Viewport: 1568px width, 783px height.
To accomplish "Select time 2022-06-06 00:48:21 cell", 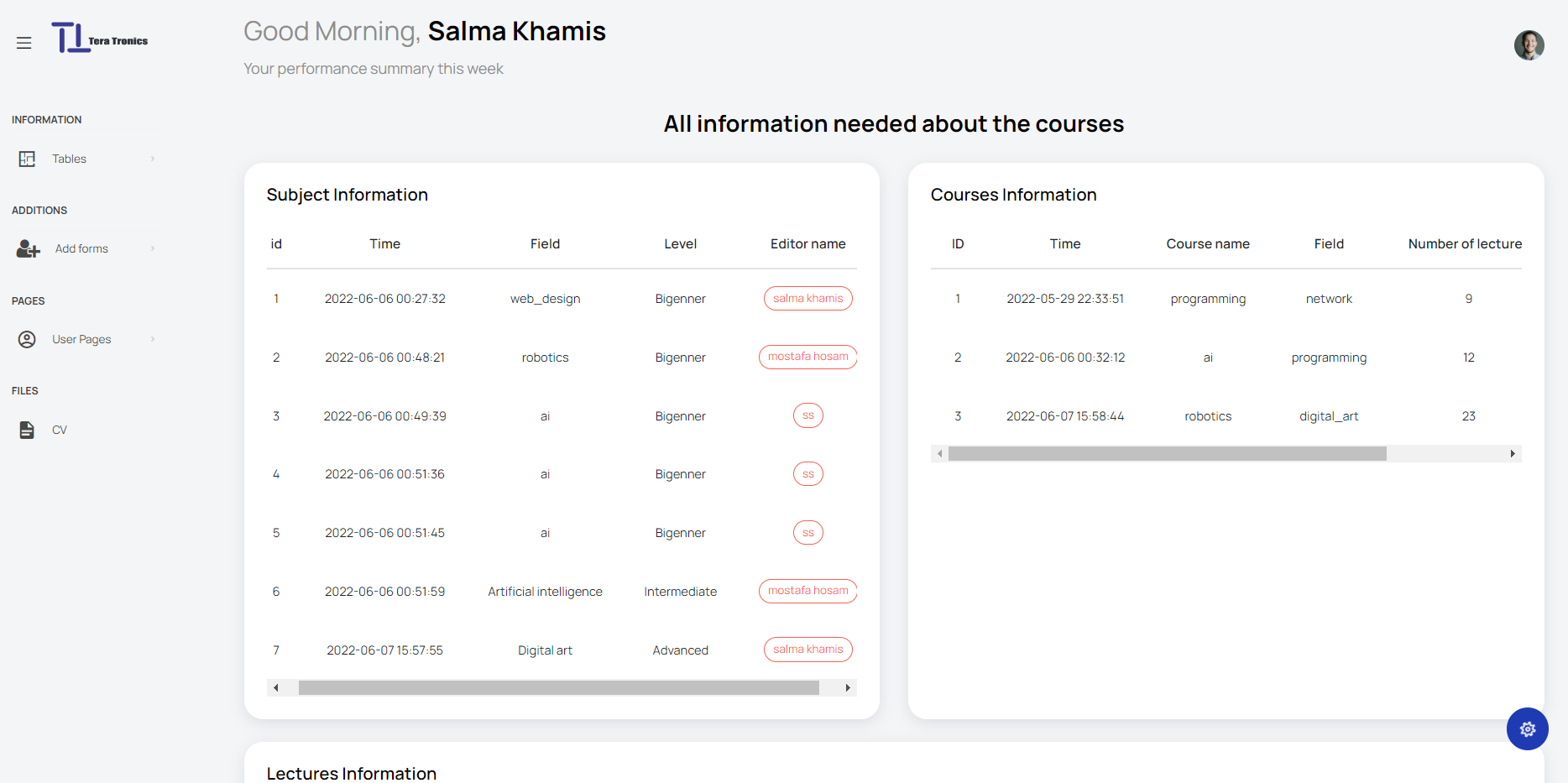I will point(384,358).
